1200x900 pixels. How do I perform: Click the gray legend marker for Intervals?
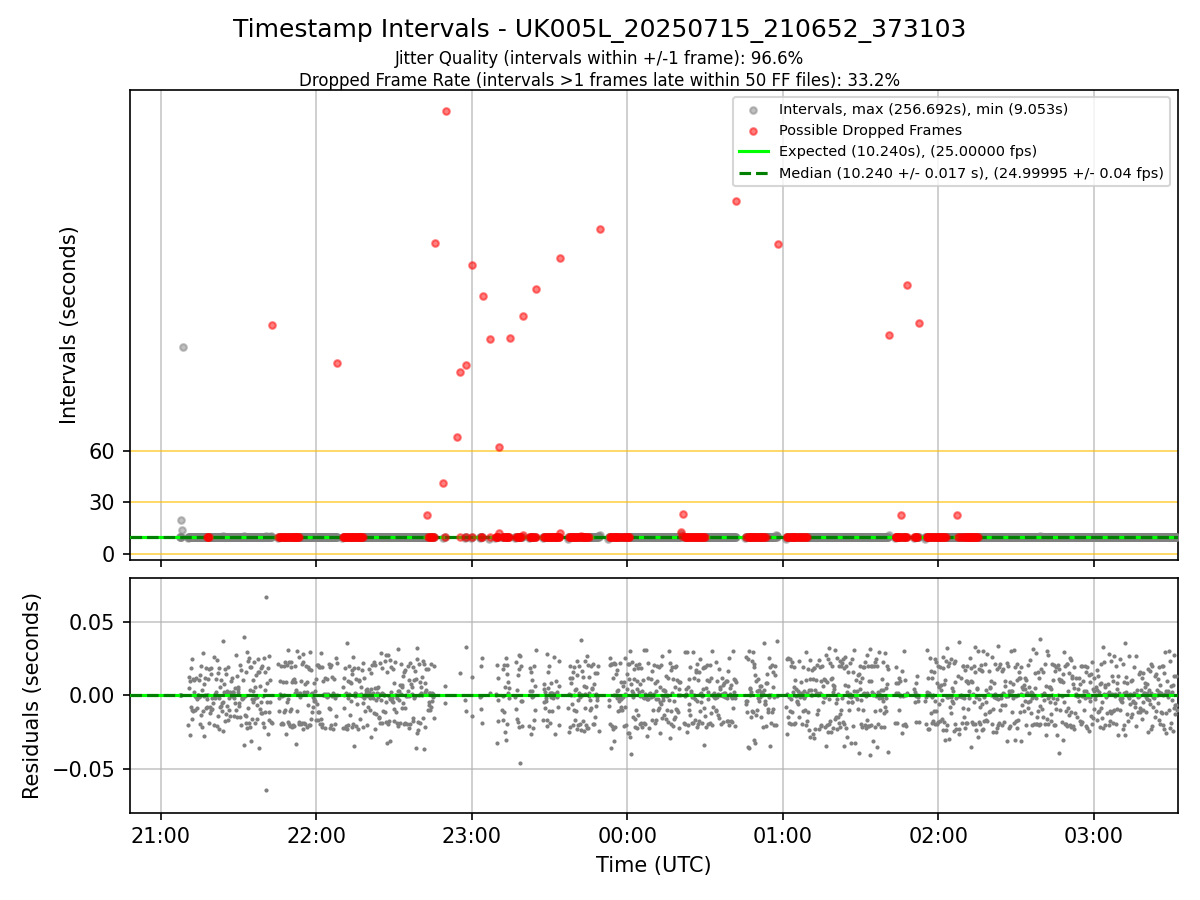point(754,110)
